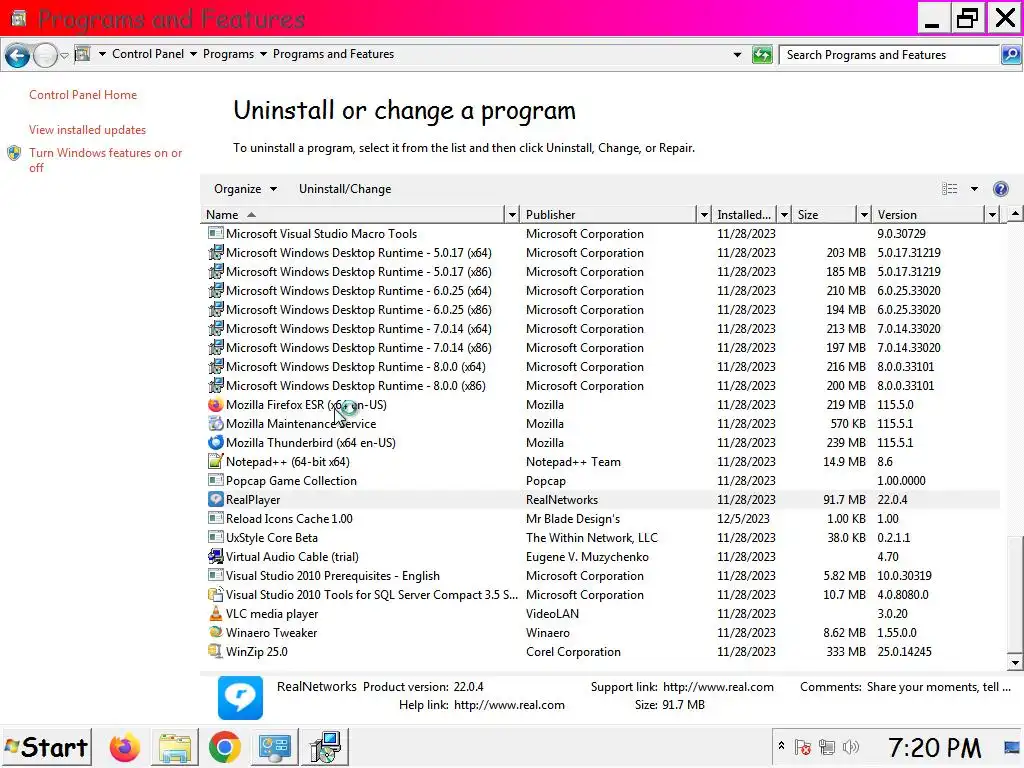Select UxStyle Core Beta row
1024x768 pixels.
[x=601, y=538]
